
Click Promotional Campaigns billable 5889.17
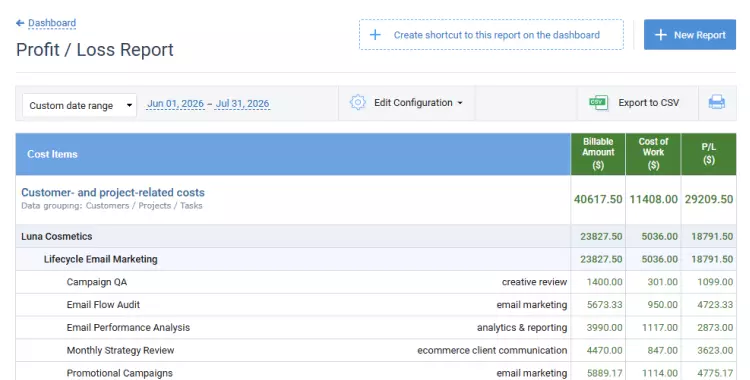(x=605, y=373)
